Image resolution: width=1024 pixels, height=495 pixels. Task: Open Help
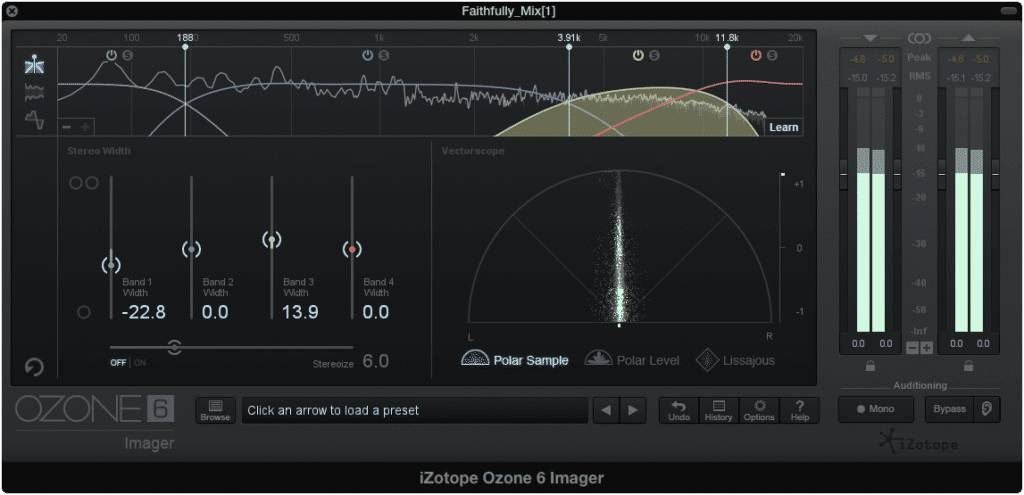pos(799,411)
